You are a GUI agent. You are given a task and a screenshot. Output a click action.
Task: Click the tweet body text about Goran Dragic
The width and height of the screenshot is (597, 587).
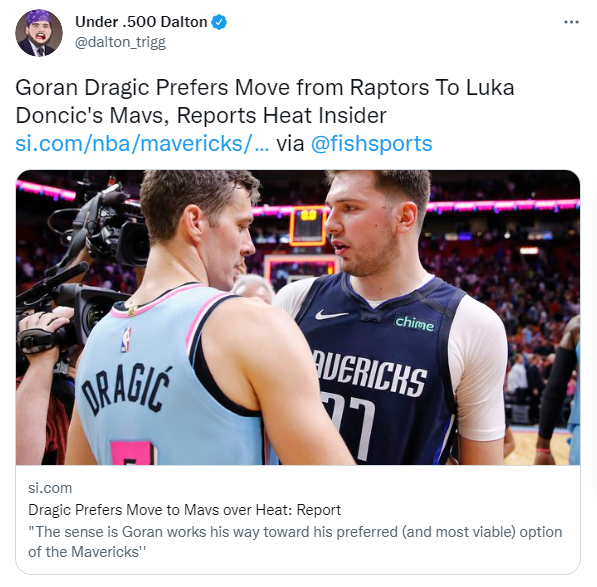pos(265,101)
